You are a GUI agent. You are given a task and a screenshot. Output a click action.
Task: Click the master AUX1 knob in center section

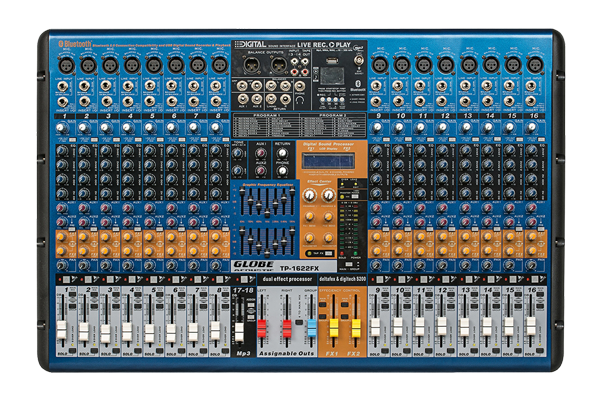click(x=261, y=153)
